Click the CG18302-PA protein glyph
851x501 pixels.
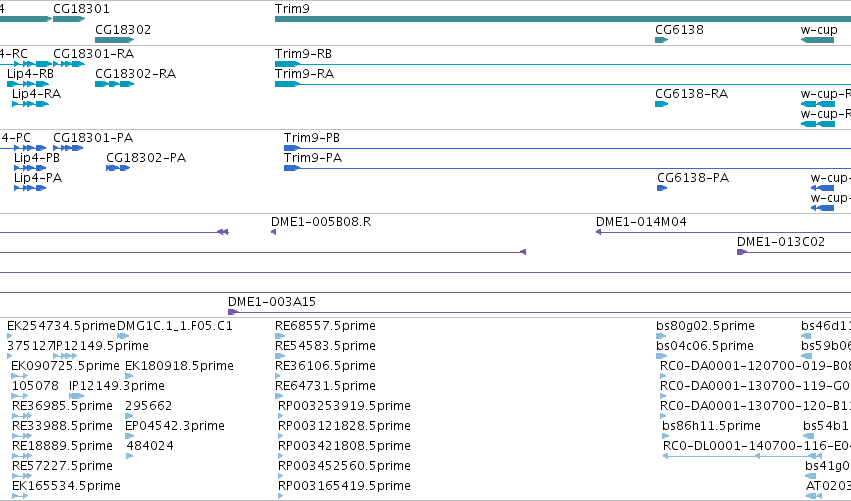[x=118, y=168]
